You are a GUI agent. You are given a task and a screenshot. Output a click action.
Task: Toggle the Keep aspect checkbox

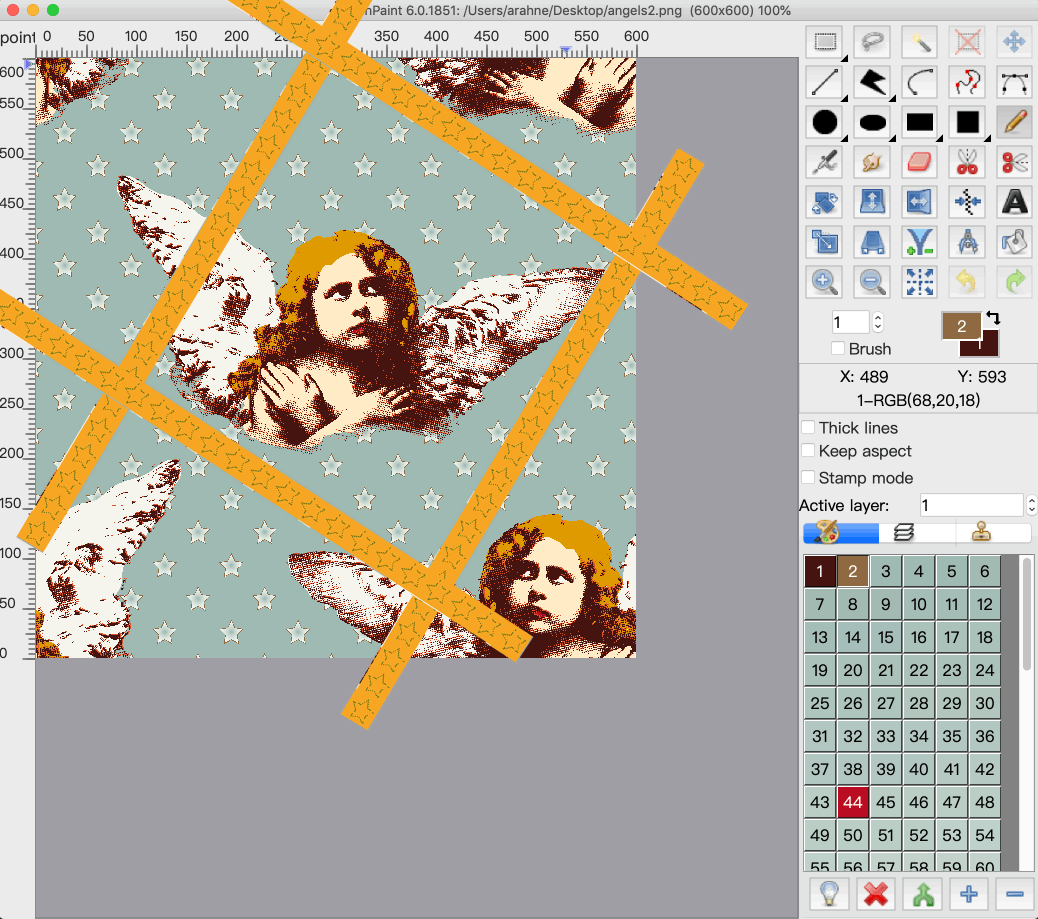tap(808, 451)
